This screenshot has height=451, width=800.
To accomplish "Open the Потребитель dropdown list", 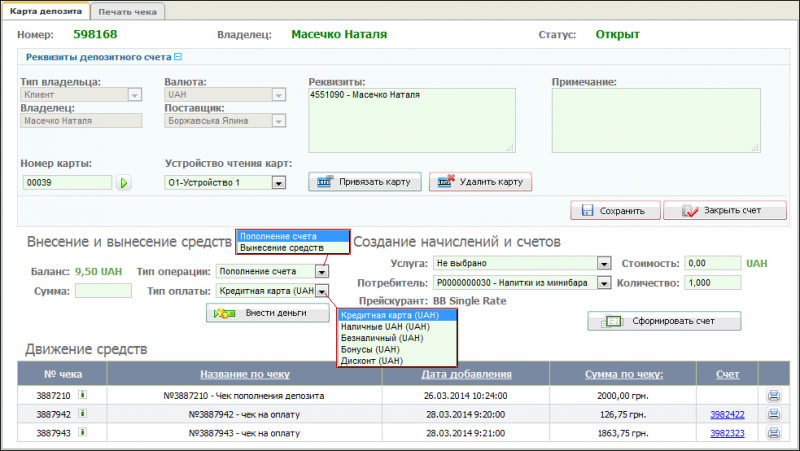I will coord(603,284).
